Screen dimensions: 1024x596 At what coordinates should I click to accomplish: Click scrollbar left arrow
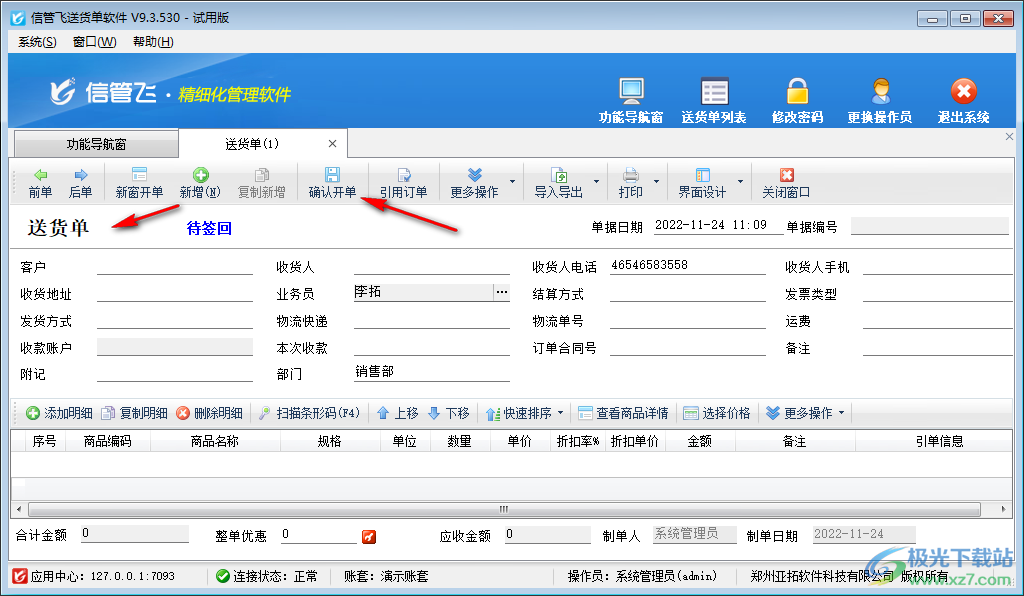coord(18,509)
